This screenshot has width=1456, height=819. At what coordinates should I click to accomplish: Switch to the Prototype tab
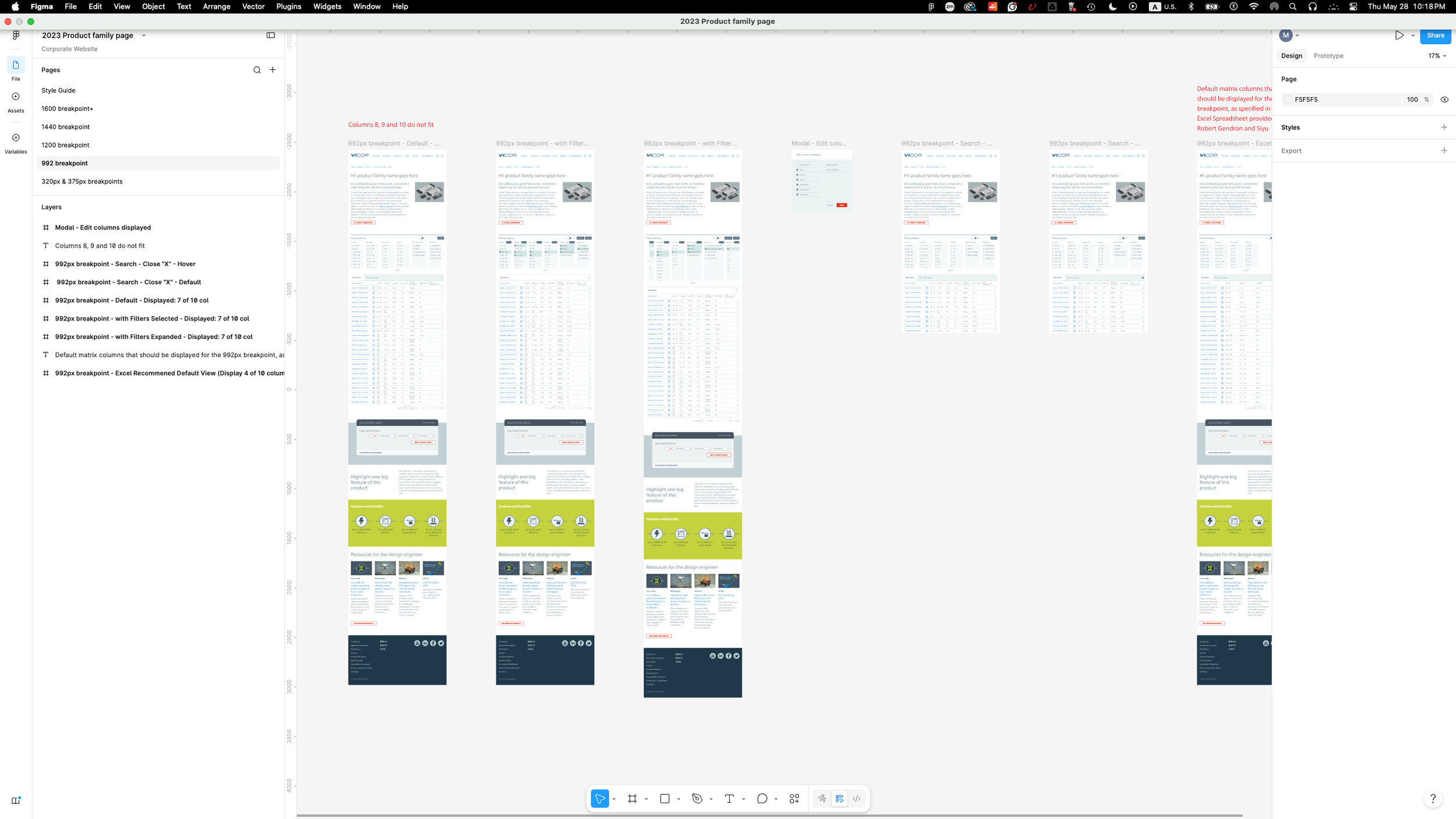pos(1328,56)
